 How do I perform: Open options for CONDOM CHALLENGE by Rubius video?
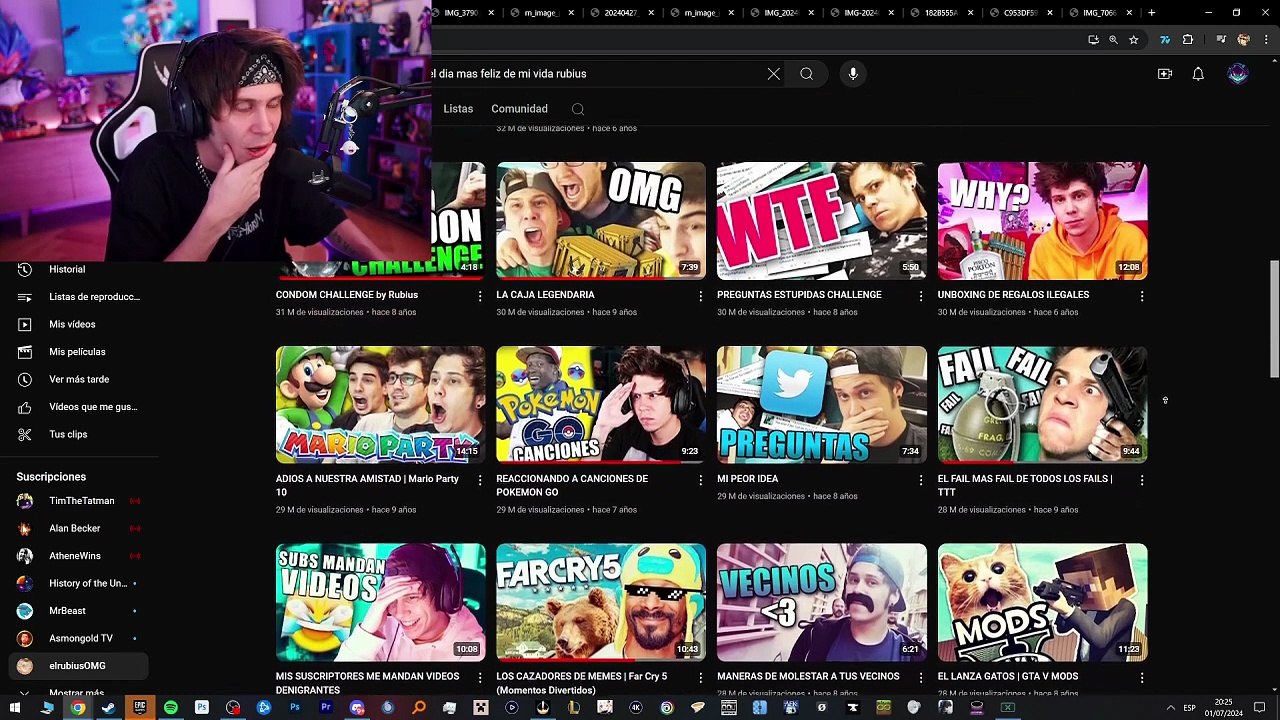pyautogui.click(x=480, y=296)
